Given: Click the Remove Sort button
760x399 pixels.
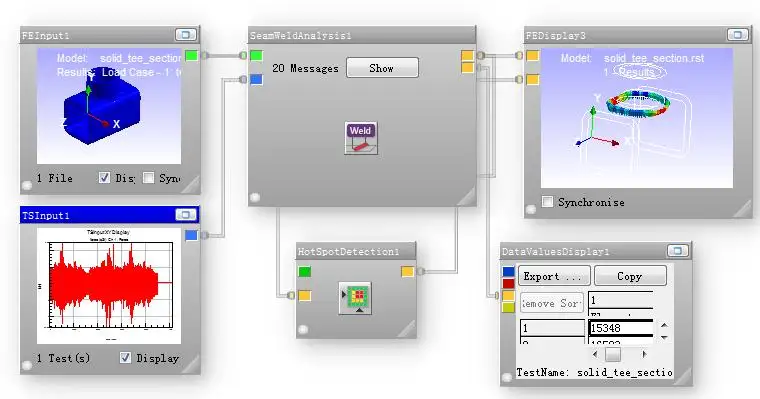Looking at the screenshot, I should (552, 303).
